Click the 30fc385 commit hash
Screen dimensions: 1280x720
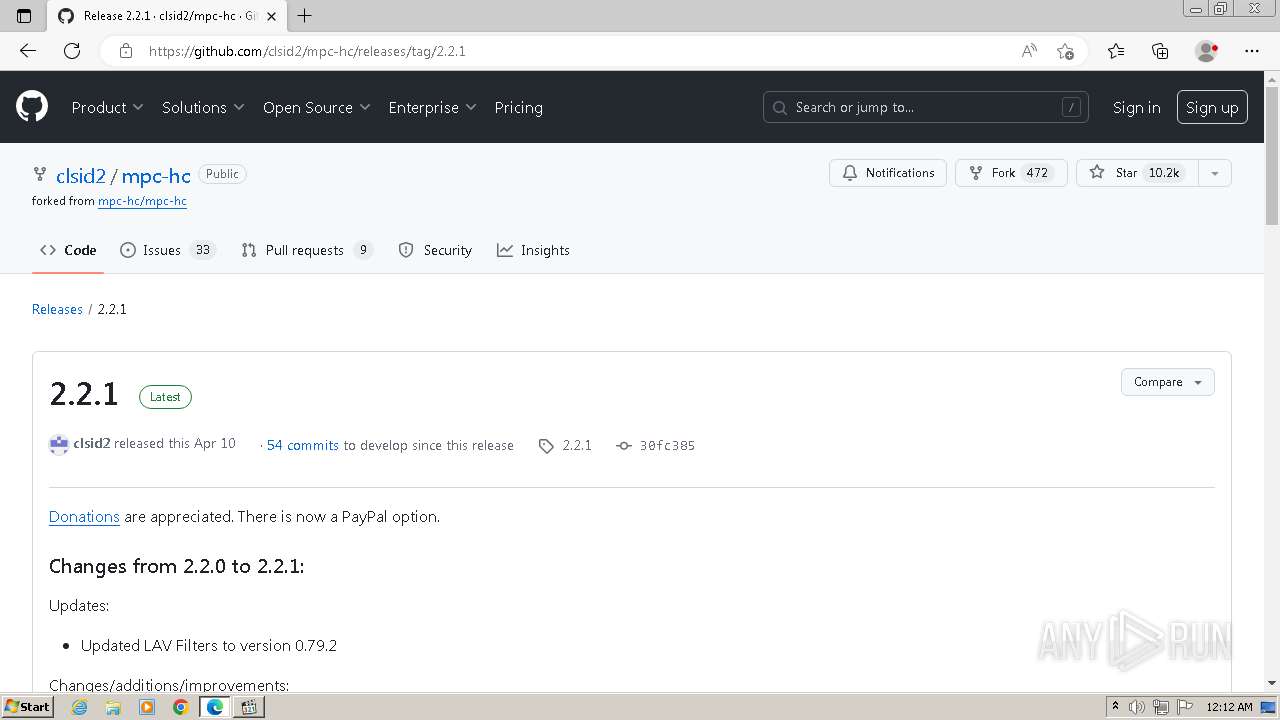point(667,445)
